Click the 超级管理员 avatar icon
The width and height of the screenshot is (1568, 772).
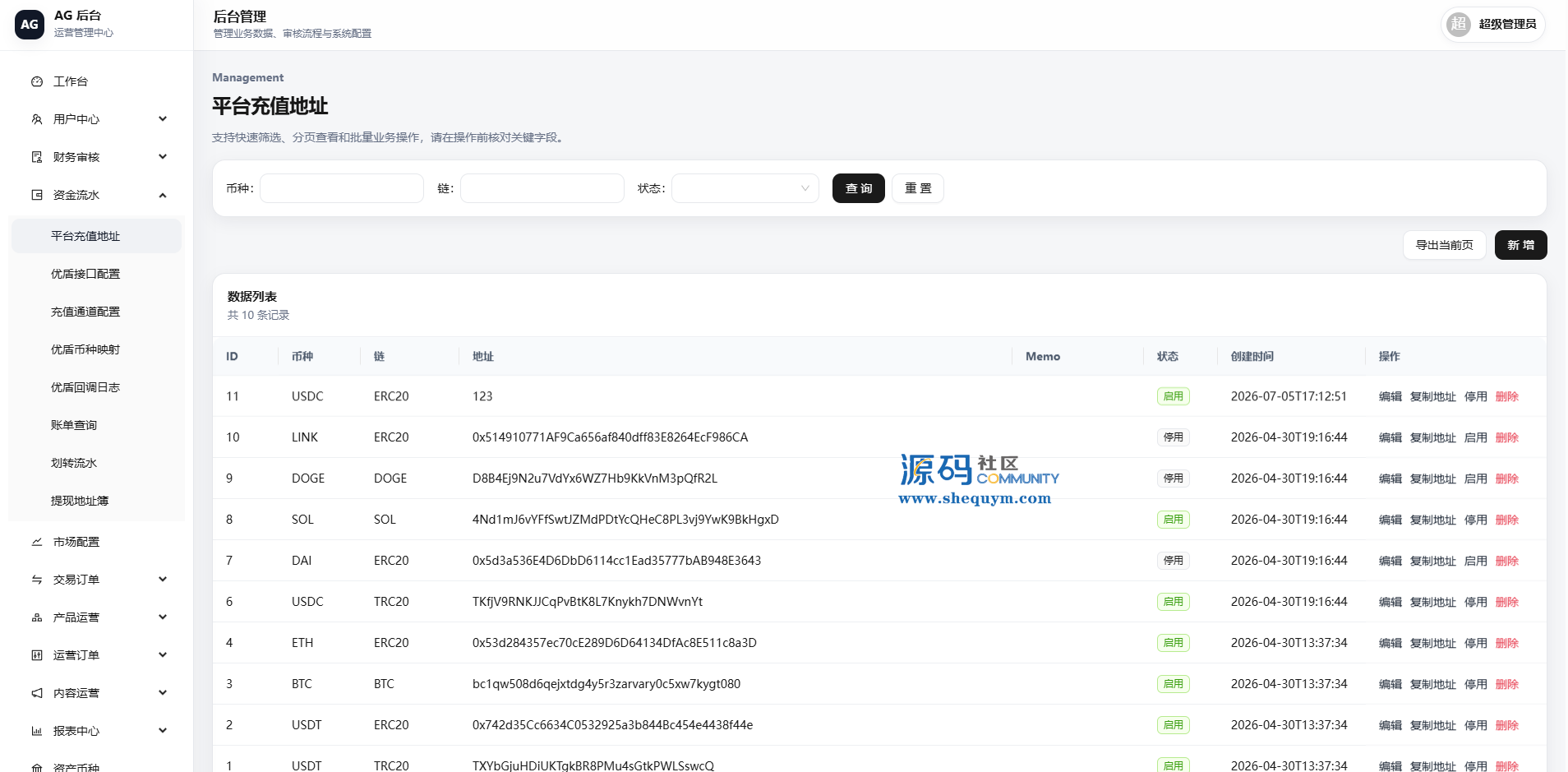(1459, 24)
